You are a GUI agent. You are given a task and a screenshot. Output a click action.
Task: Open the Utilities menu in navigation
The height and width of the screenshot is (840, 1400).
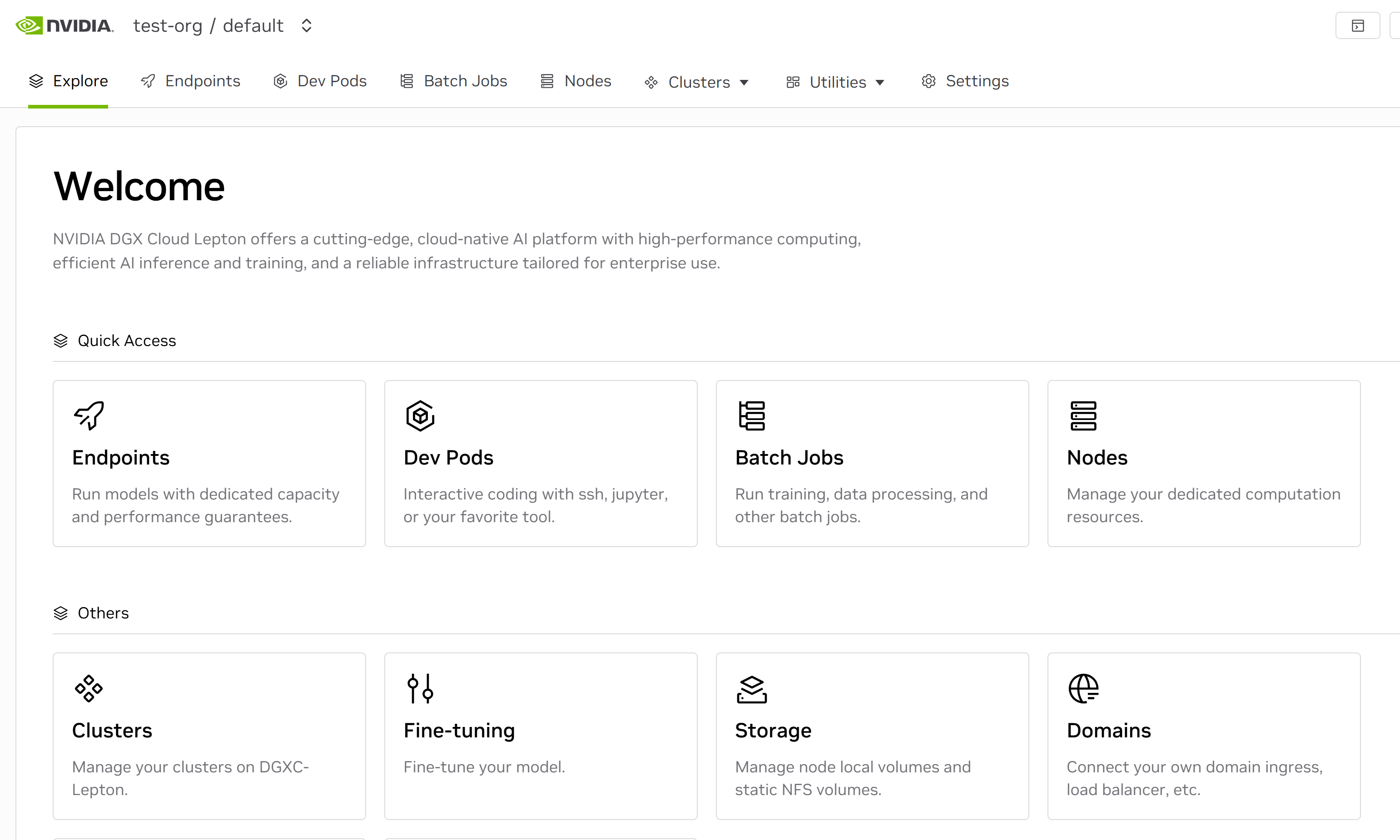point(835,82)
